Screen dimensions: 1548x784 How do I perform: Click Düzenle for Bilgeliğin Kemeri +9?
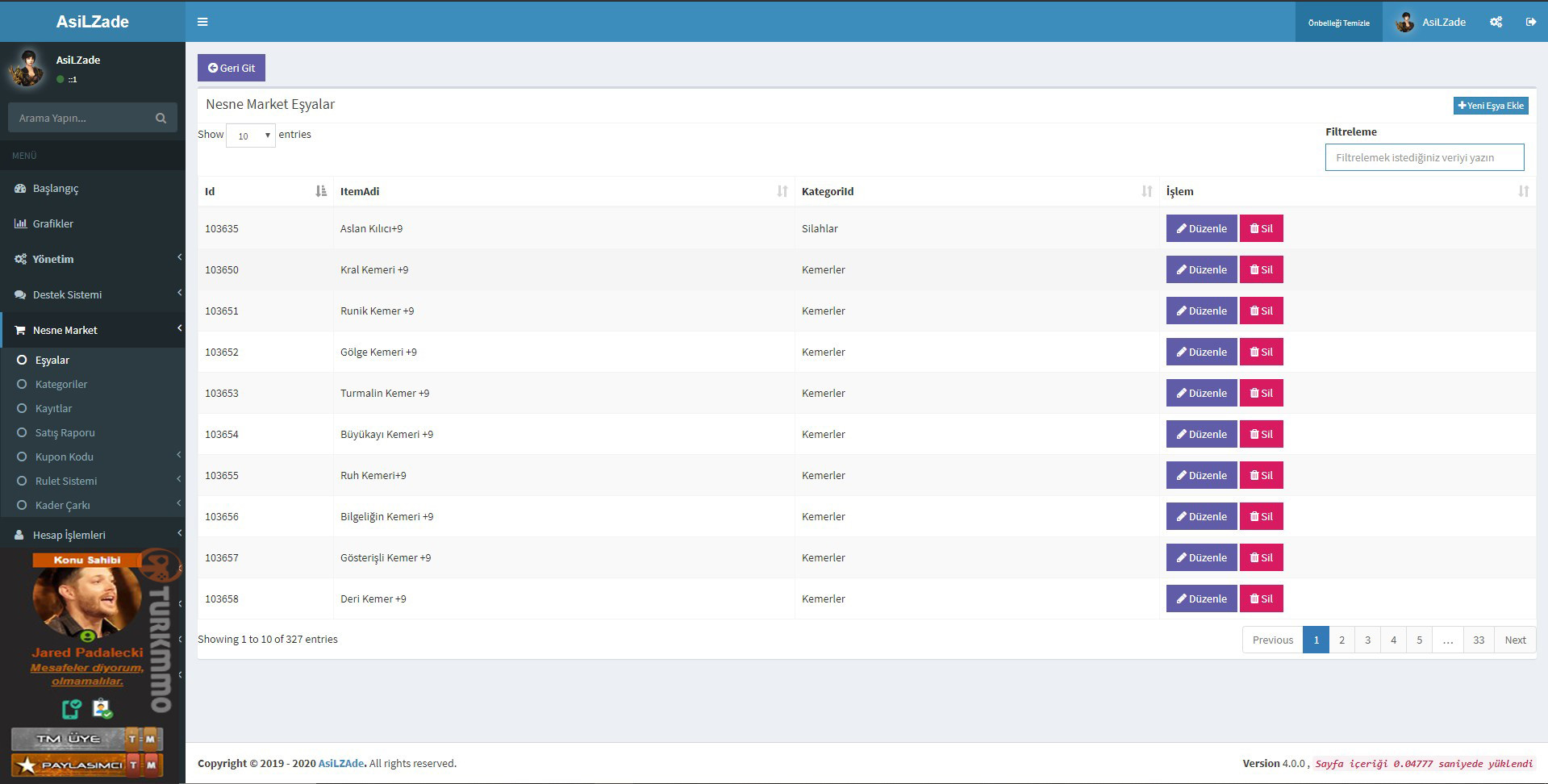pyautogui.click(x=1201, y=516)
